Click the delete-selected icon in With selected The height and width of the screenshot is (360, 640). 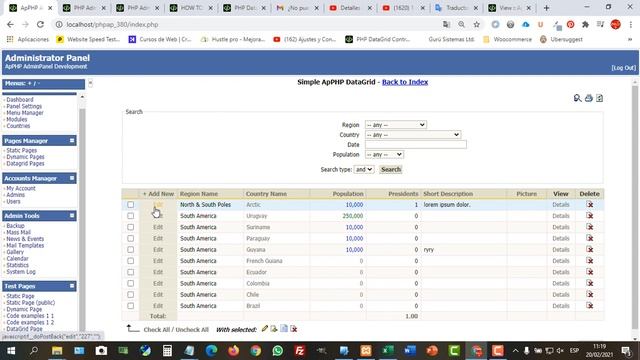pyautogui.click(x=293, y=329)
